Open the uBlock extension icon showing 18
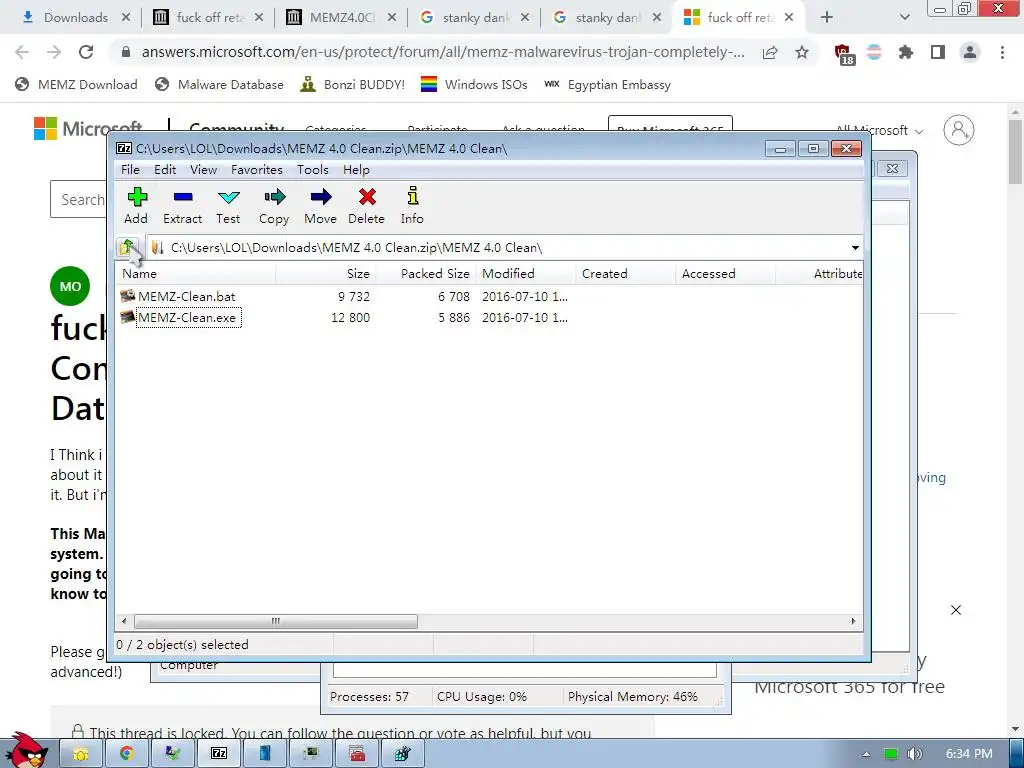 click(x=843, y=54)
